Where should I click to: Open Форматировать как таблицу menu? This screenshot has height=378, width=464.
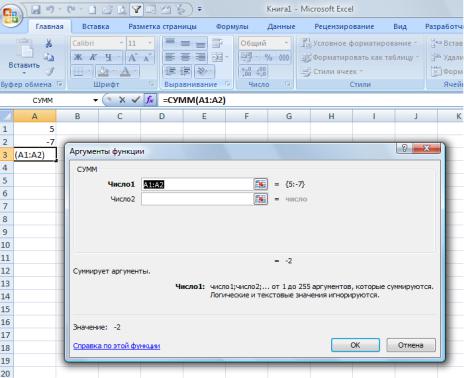pos(360,57)
